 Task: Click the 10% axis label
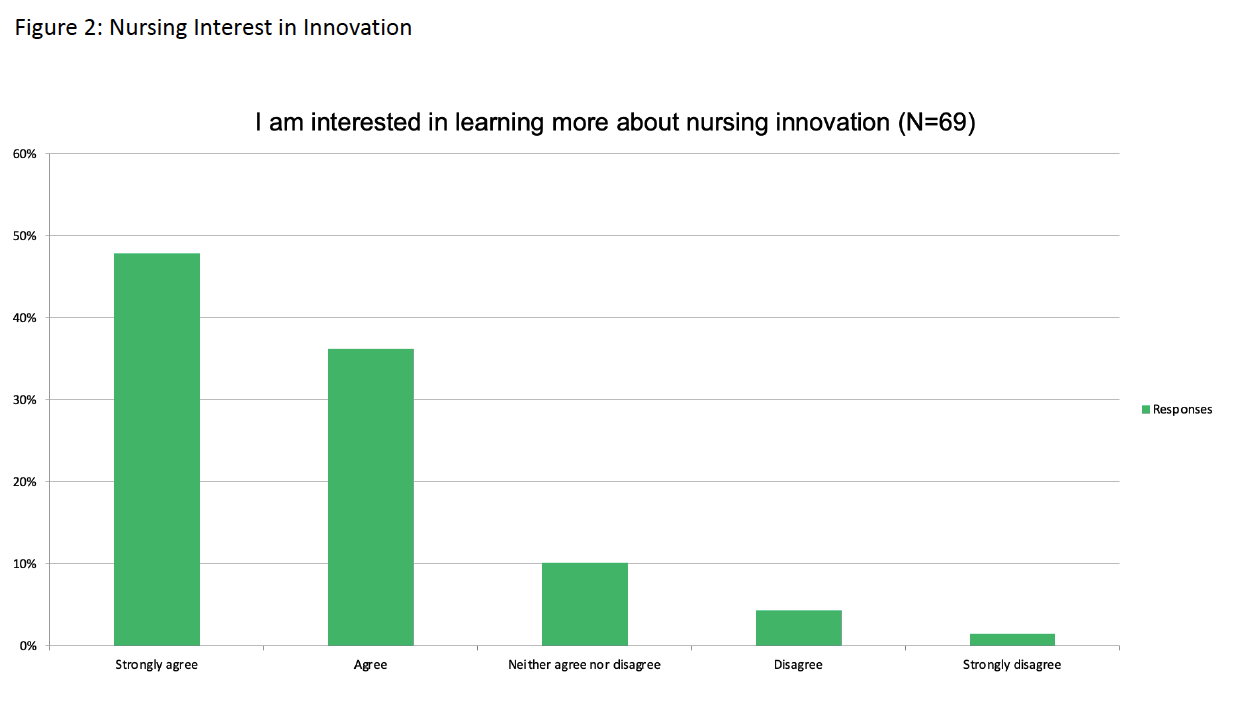coord(25,564)
